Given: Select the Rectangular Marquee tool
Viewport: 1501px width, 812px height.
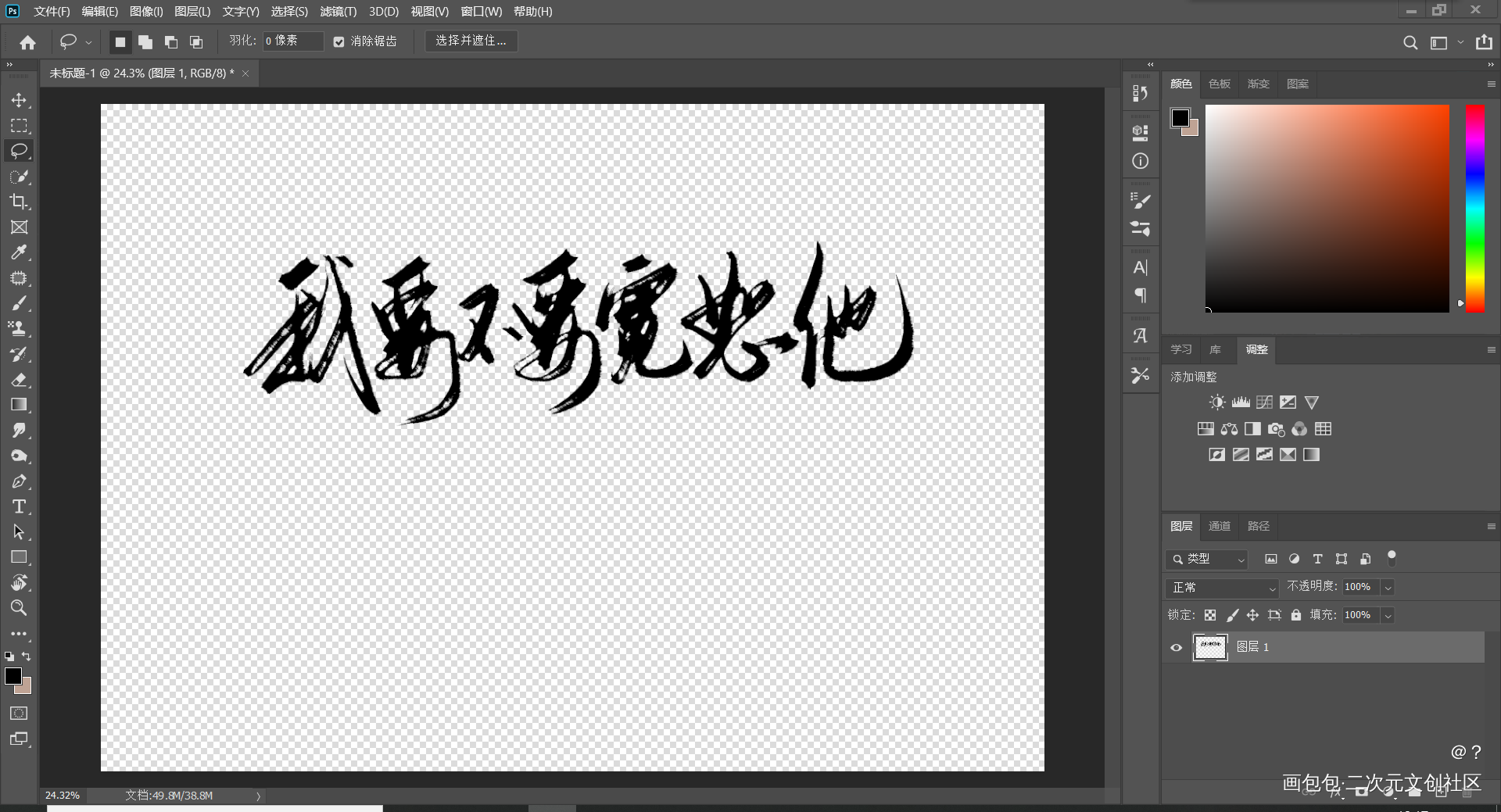Looking at the screenshot, I should [19, 126].
